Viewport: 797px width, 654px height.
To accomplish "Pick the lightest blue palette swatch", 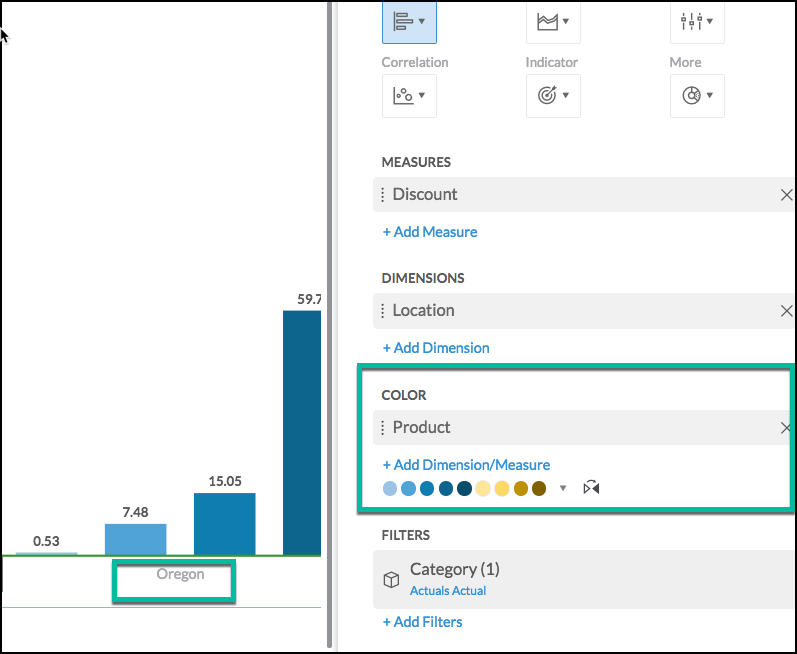I will (390, 488).
